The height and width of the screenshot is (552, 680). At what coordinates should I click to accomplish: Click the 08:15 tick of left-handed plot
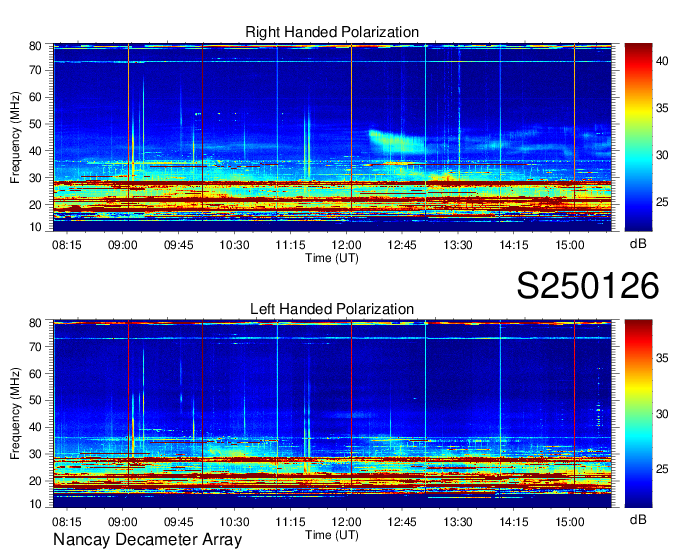coord(67,522)
